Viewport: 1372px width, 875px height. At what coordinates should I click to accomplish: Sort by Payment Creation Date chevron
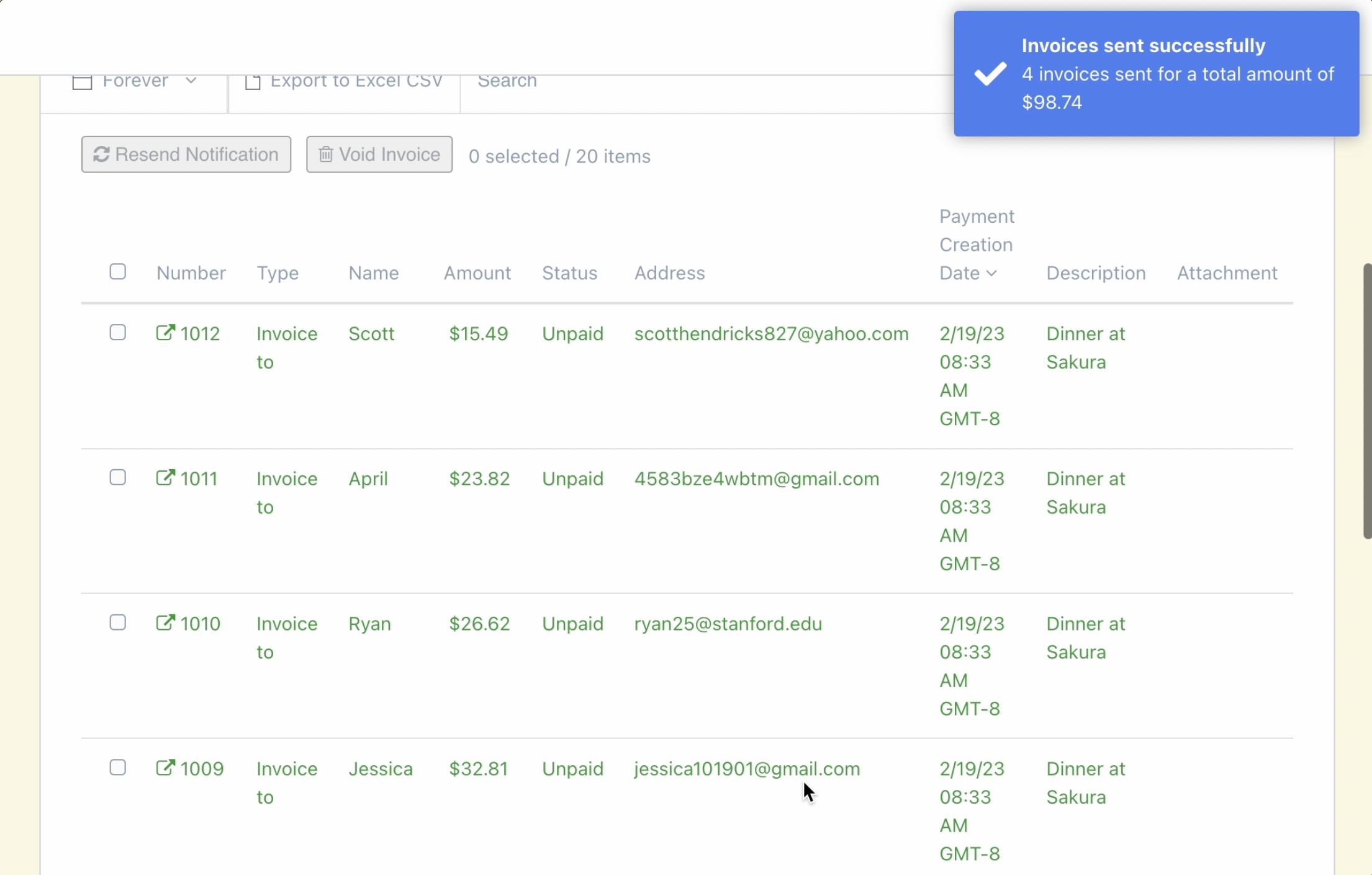991,274
